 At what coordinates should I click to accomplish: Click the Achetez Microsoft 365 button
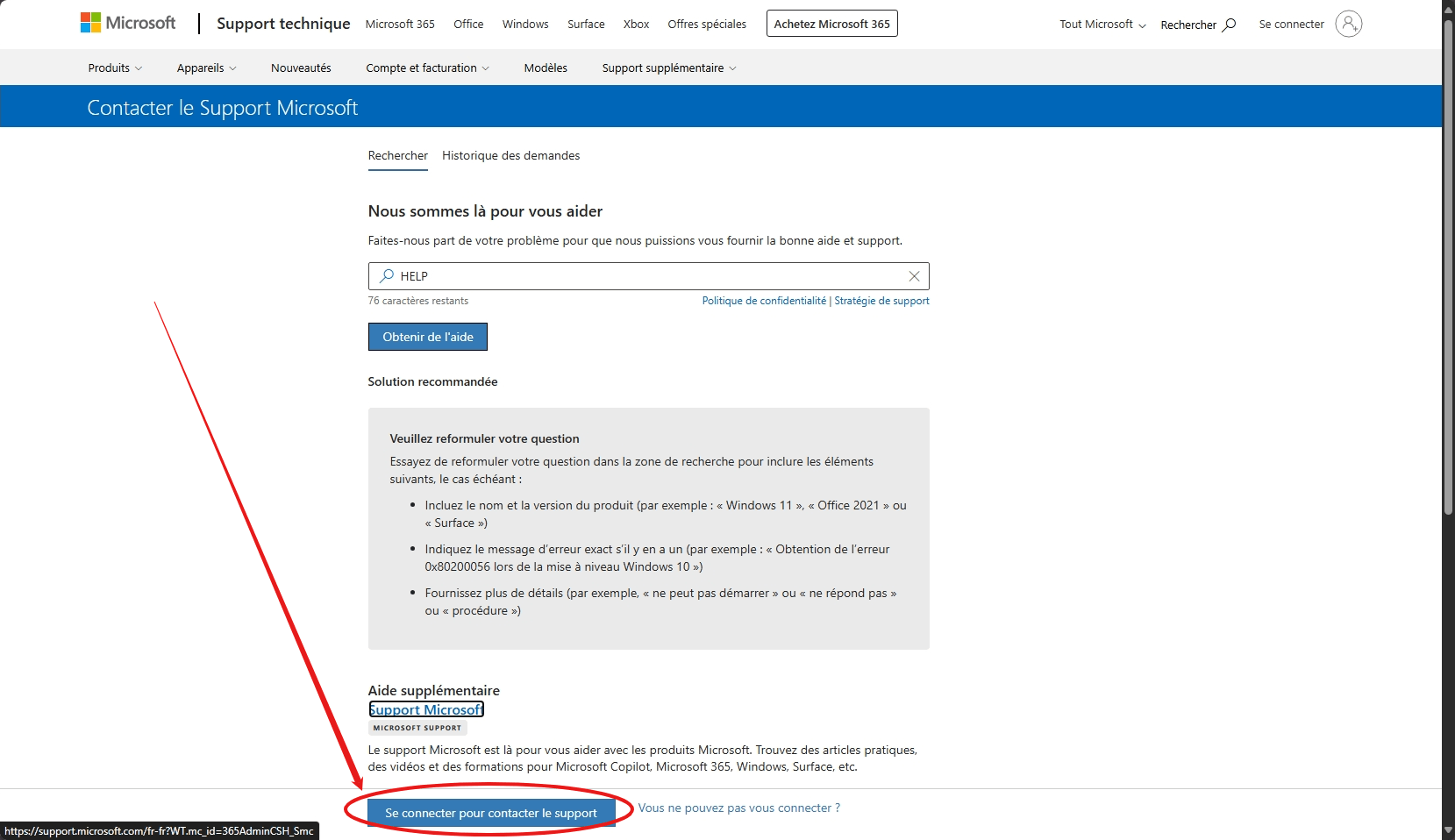tap(831, 24)
